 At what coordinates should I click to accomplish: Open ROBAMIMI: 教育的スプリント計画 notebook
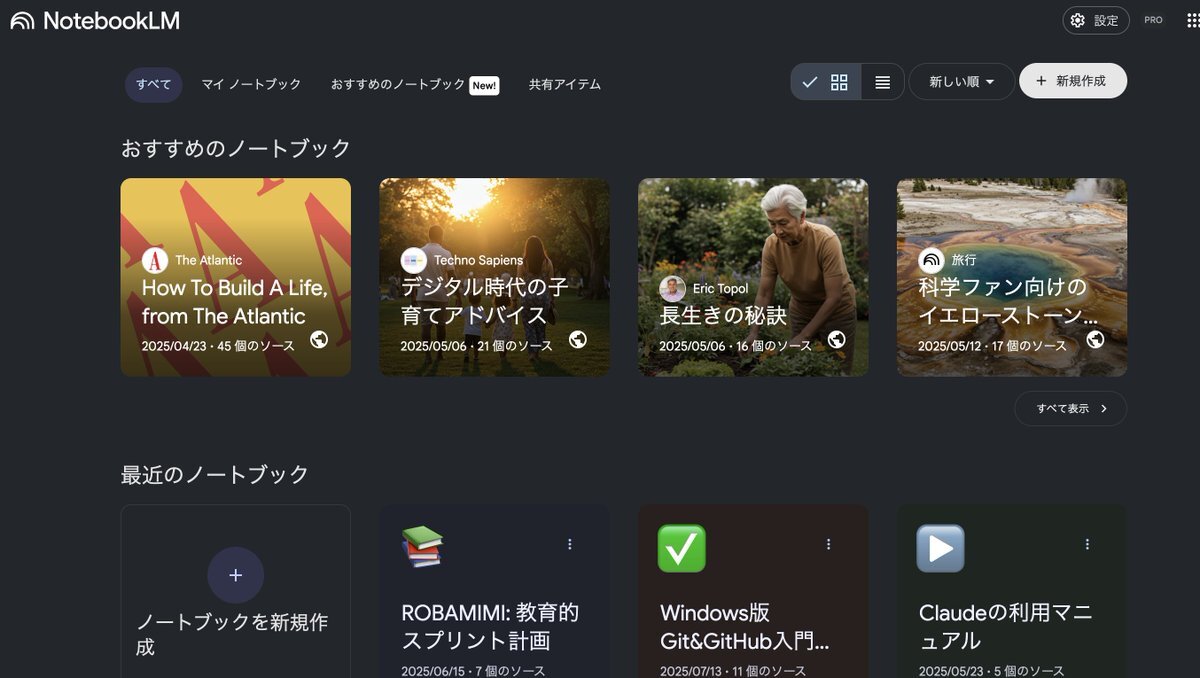(x=494, y=591)
